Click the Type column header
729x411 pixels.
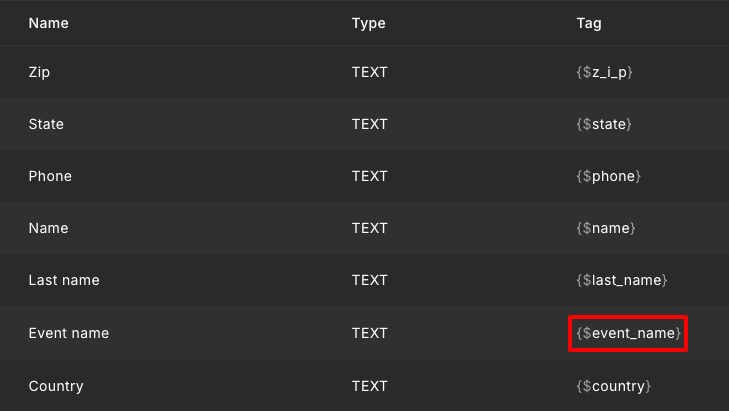click(368, 23)
